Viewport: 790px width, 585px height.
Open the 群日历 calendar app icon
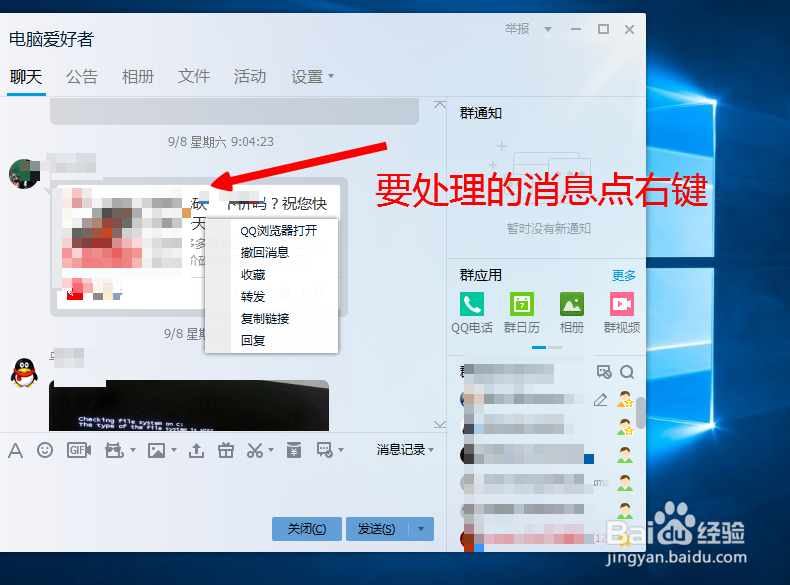521,304
